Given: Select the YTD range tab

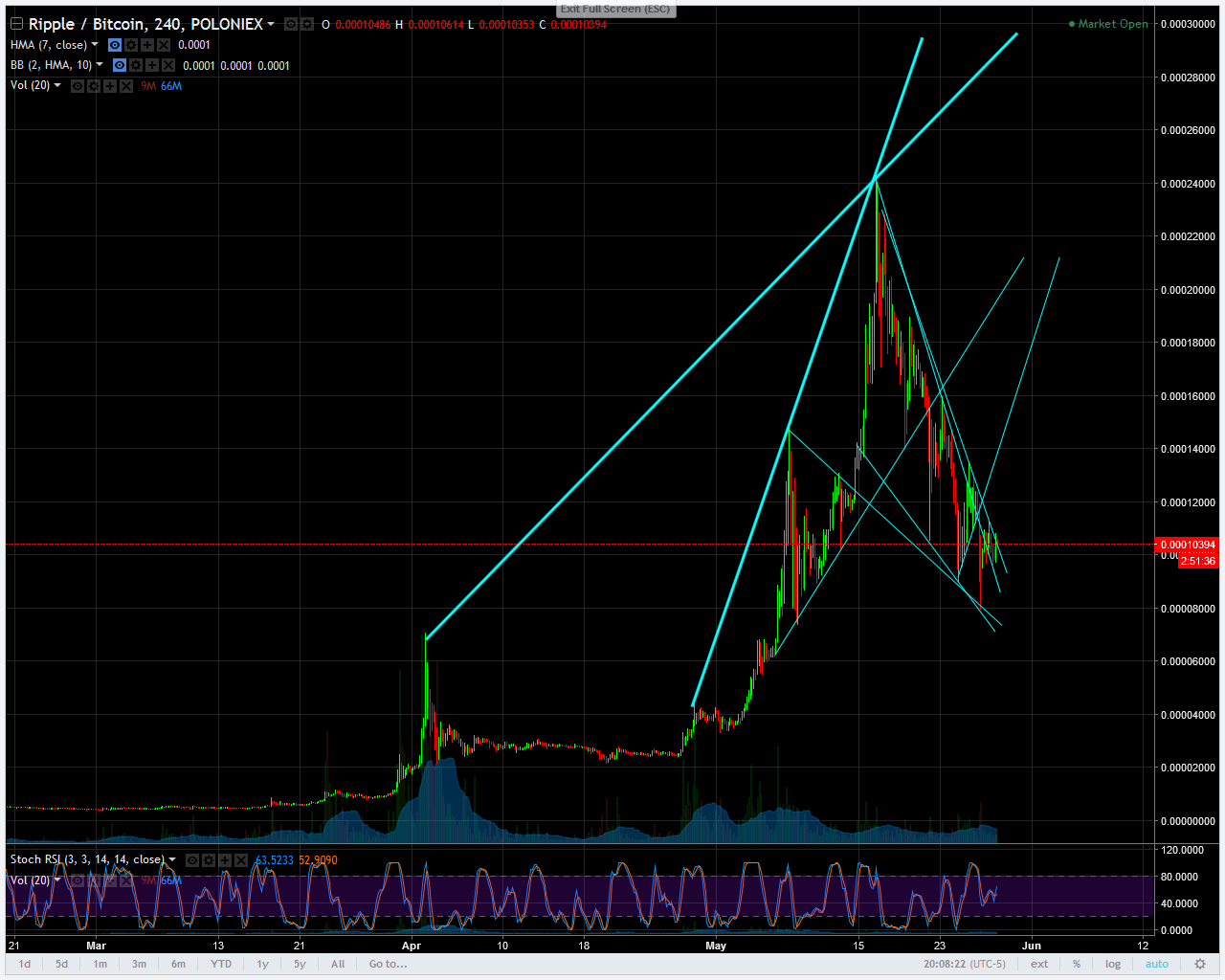Looking at the screenshot, I should [220, 964].
